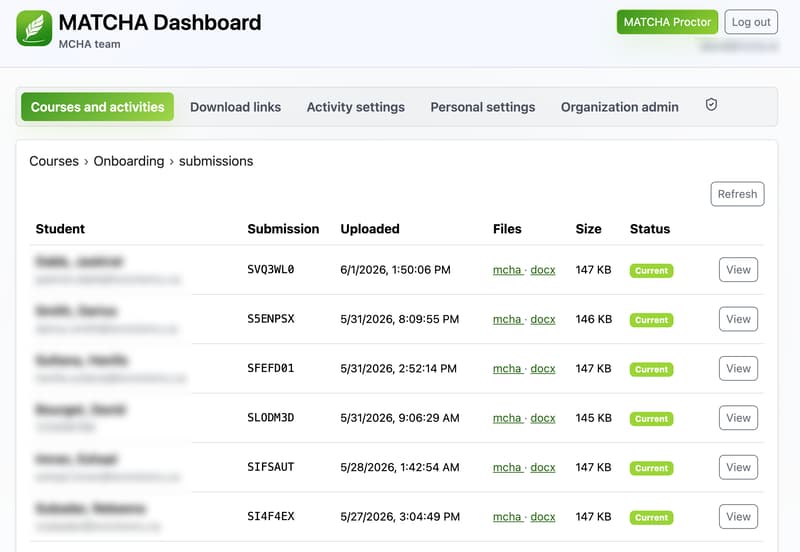Click the Student column header
This screenshot has width=800, height=552.
click(60, 229)
